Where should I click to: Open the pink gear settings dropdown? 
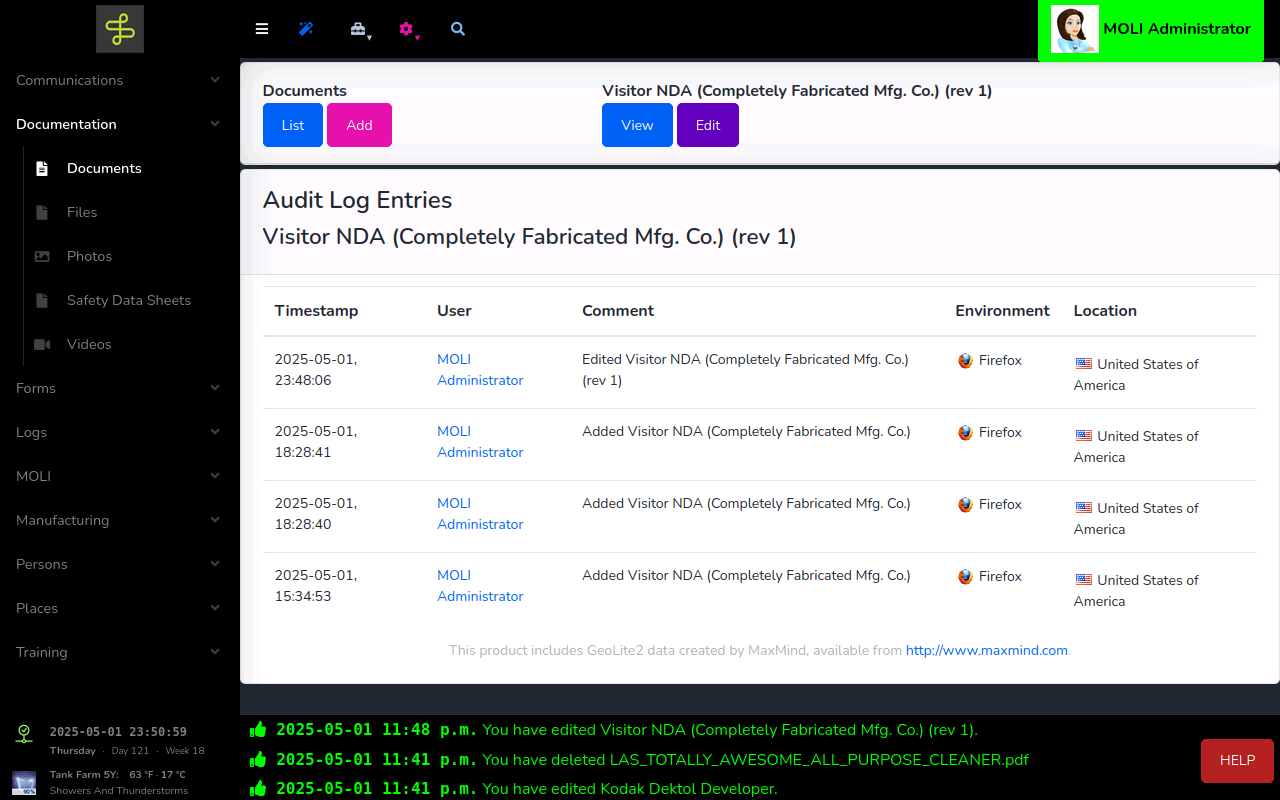[407, 29]
